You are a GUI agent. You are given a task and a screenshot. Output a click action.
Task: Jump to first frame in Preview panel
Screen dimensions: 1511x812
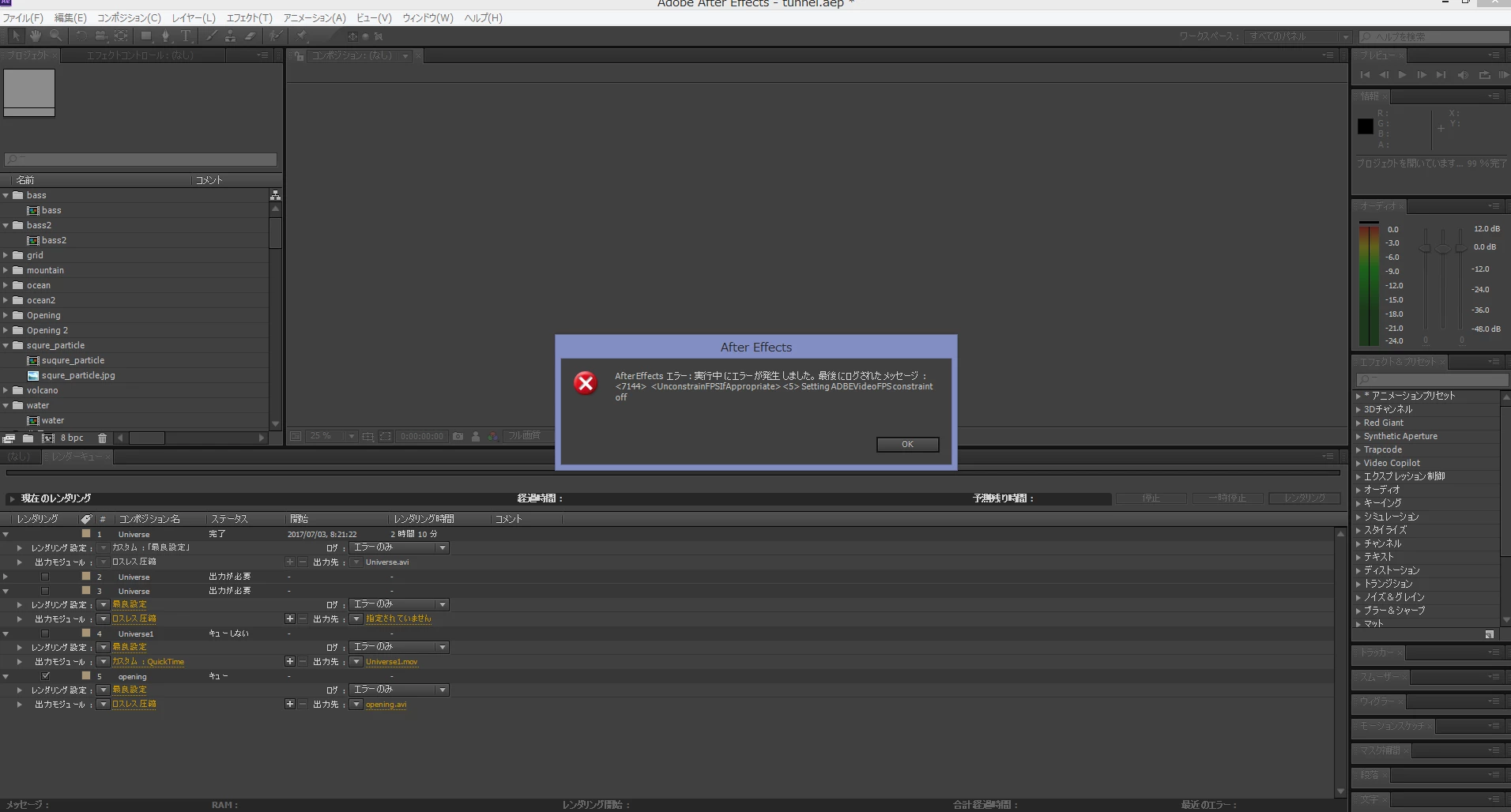coord(1365,74)
